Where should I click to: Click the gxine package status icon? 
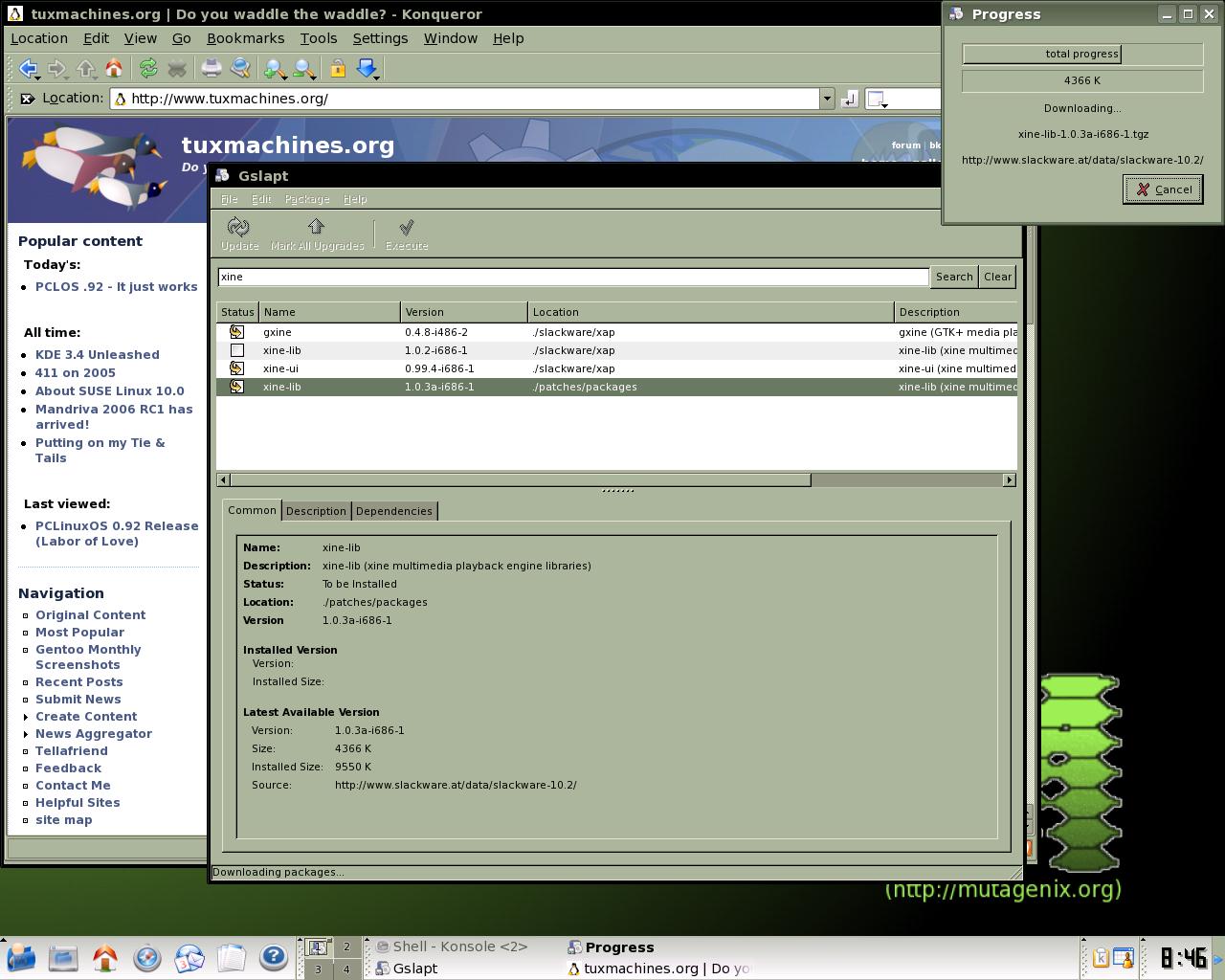pos(236,332)
